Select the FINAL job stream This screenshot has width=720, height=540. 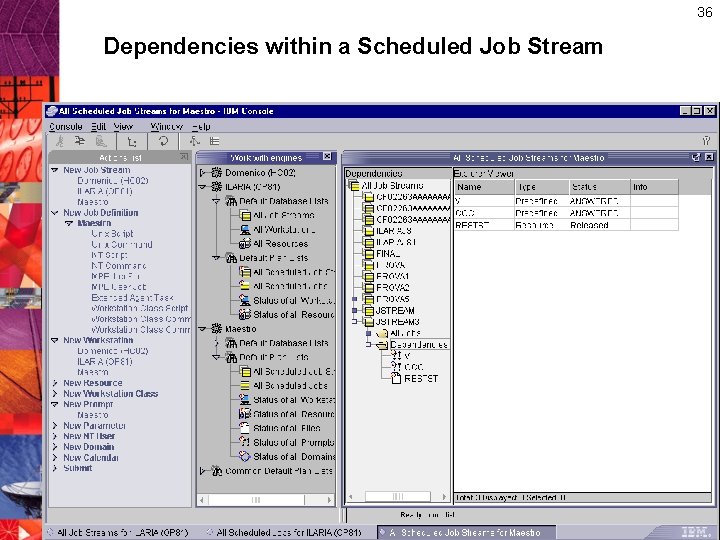click(x=388, y=253)
